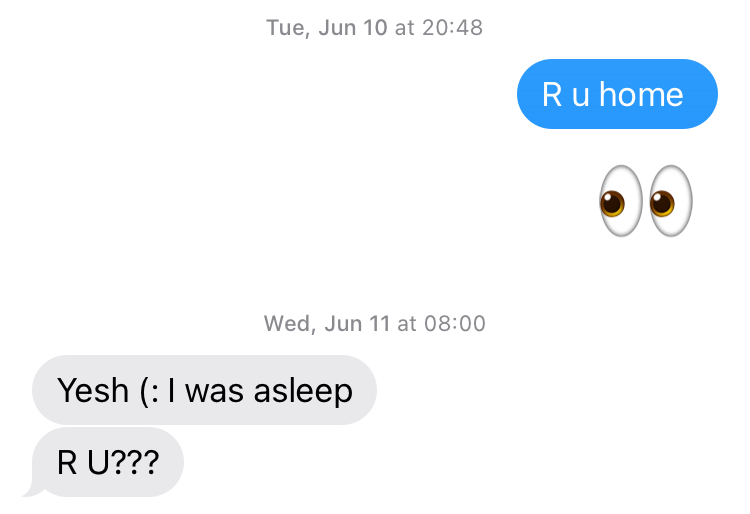Select the "Yesh (: I was asleep" bubble
The width and height of the screenshot is (750, 514).
click(x=204, y=390)
